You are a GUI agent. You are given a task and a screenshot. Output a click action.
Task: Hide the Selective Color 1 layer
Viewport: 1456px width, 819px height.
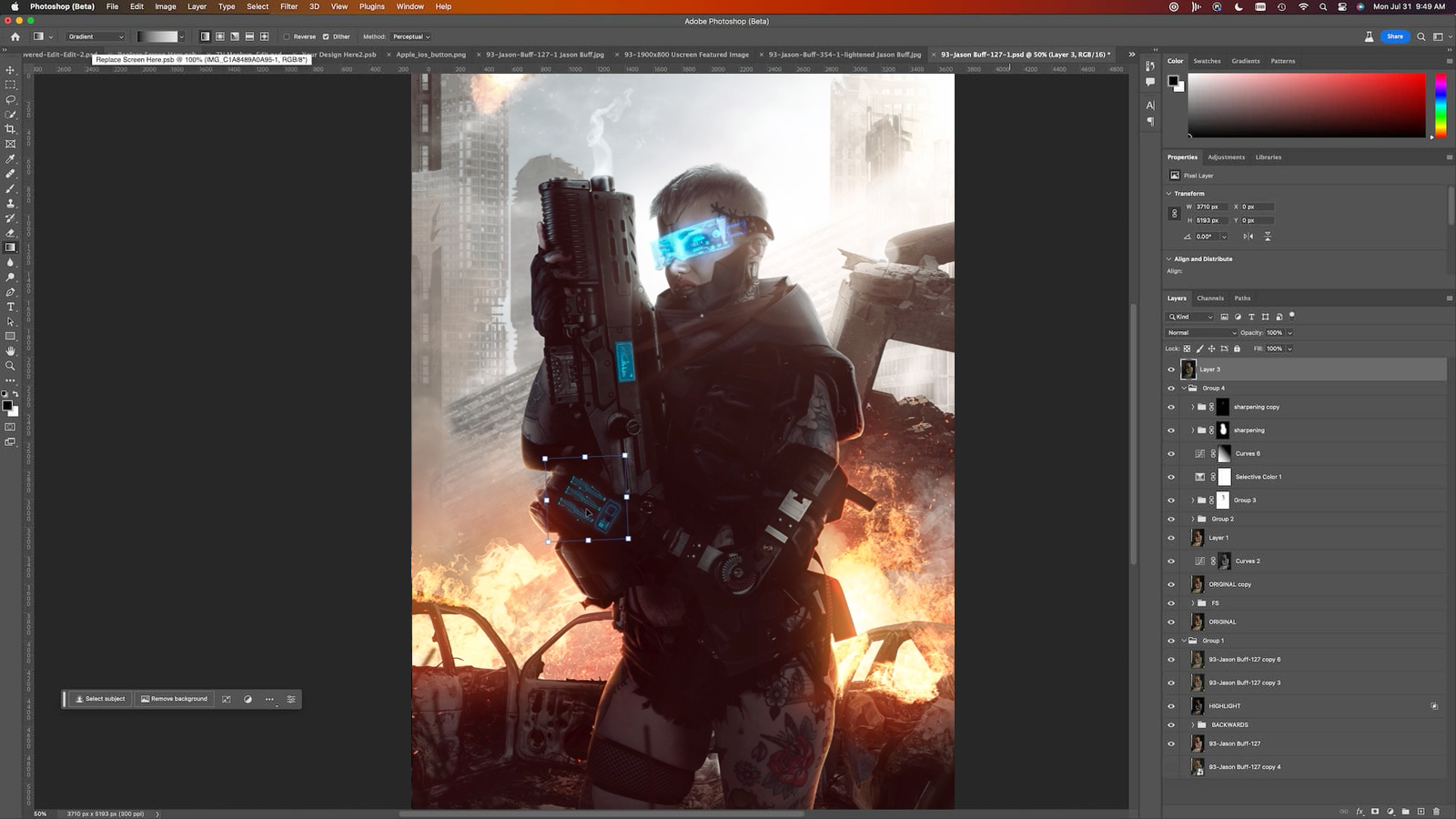point(1171,477)
